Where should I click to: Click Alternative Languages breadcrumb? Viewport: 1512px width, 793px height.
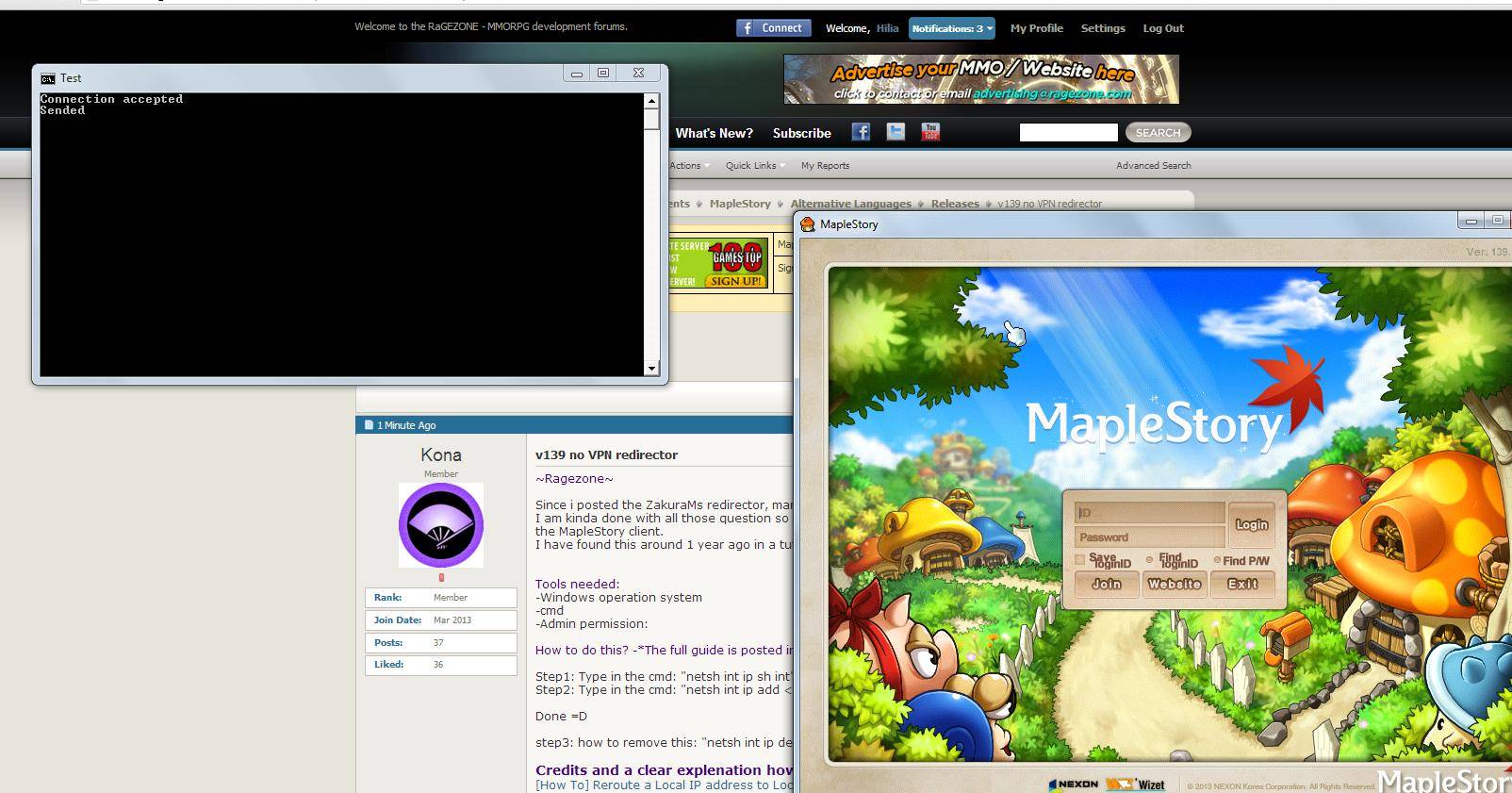click(x=850, y=204)
